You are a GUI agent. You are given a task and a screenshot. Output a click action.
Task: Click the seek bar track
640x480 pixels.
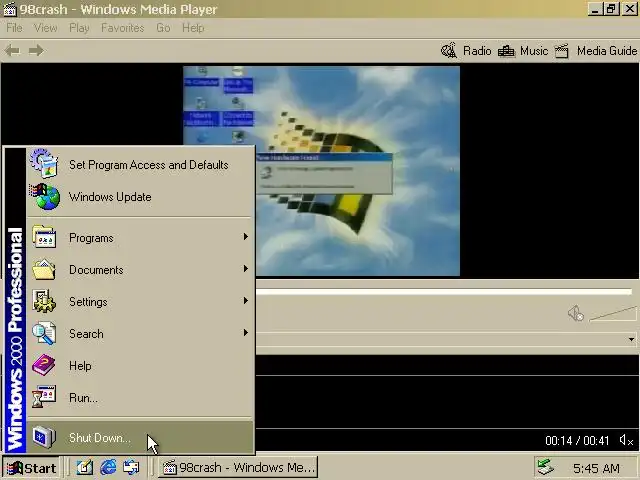pos(444,291)
